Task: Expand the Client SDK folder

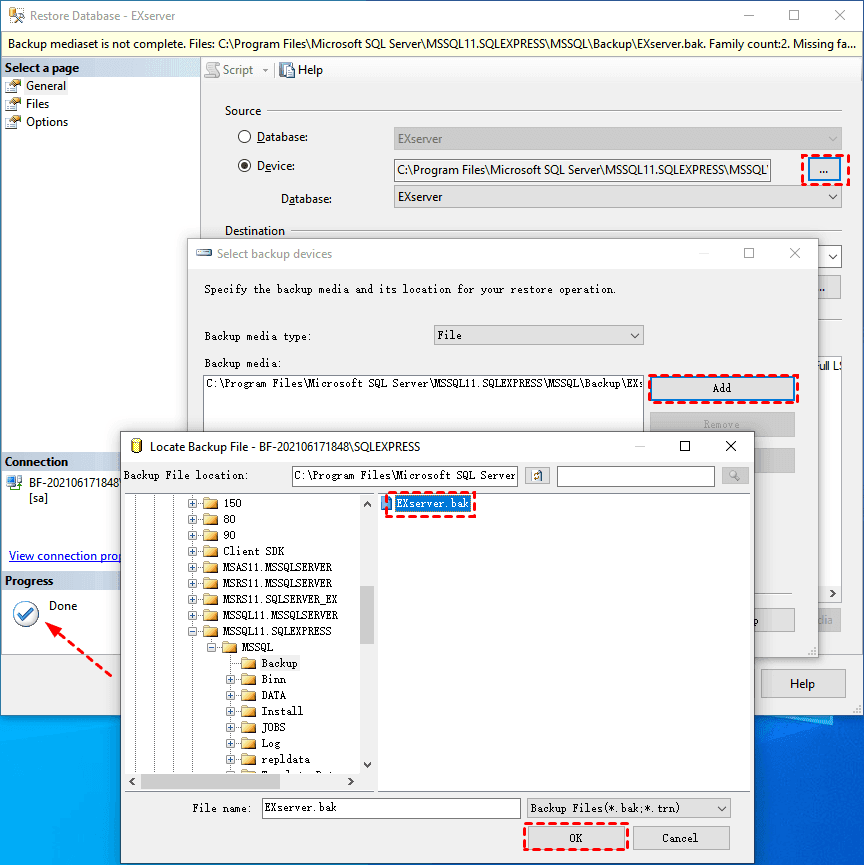Action: 192,551
